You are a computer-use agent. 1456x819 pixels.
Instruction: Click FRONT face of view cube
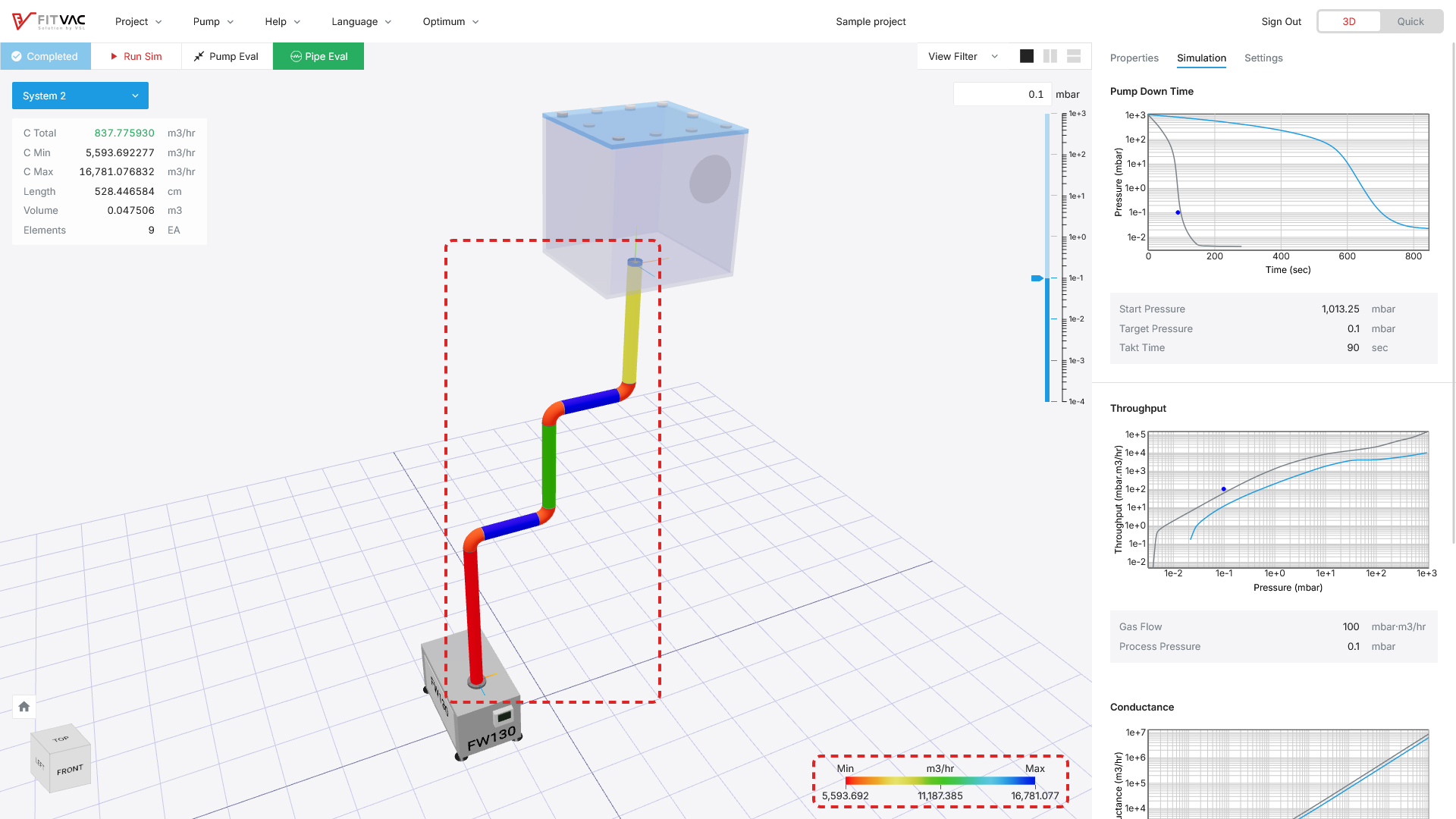[x=70, y=770]
